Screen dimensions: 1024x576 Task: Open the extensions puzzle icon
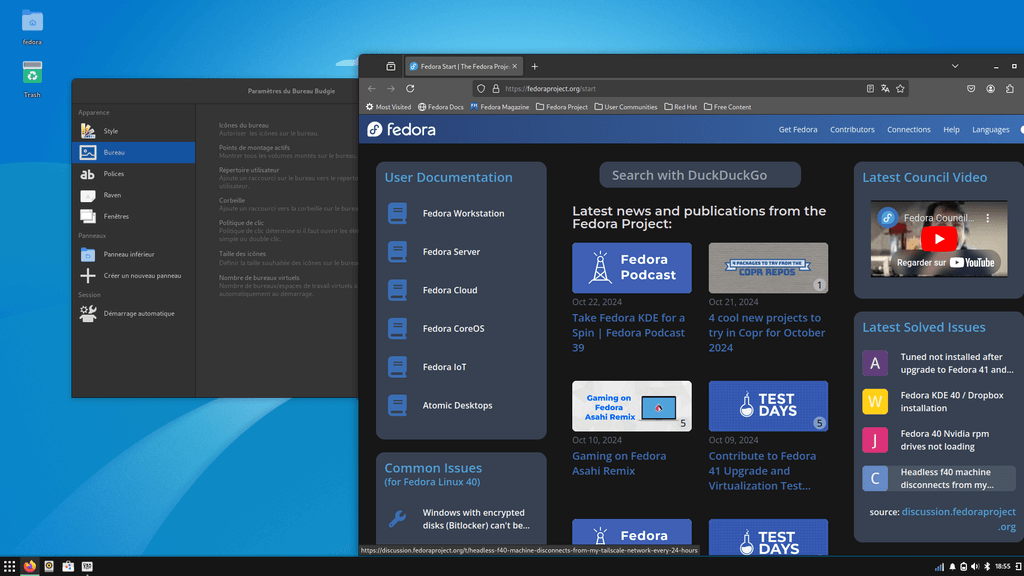(x=1010, y=89)
